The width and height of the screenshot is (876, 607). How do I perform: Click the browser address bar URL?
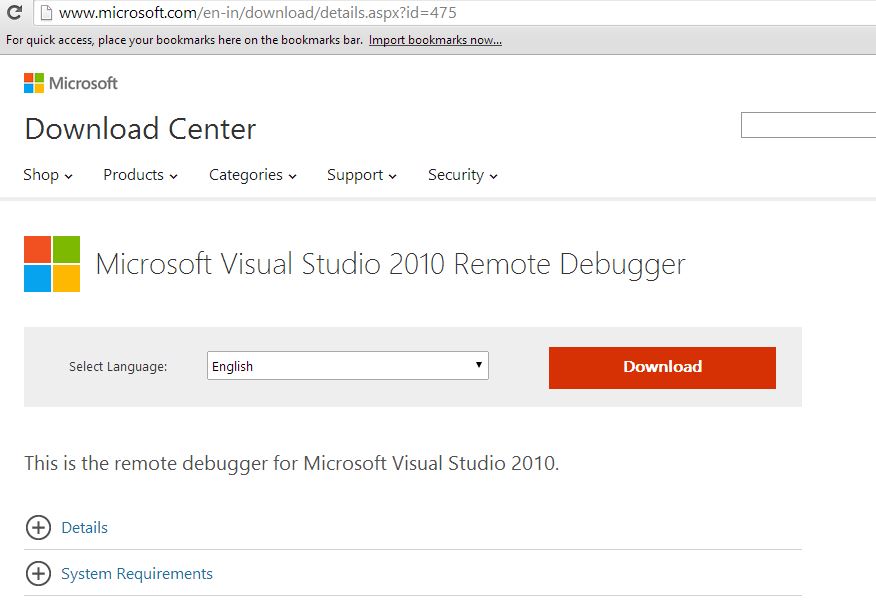[x=258, y=12]
